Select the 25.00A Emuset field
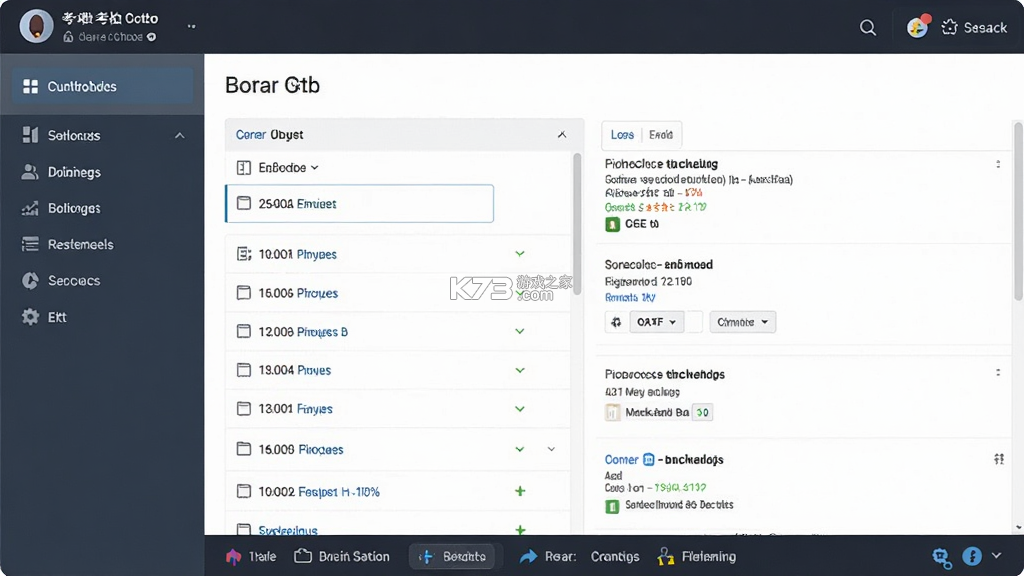This screenshot has width=1024, height=576. point(360,204)
